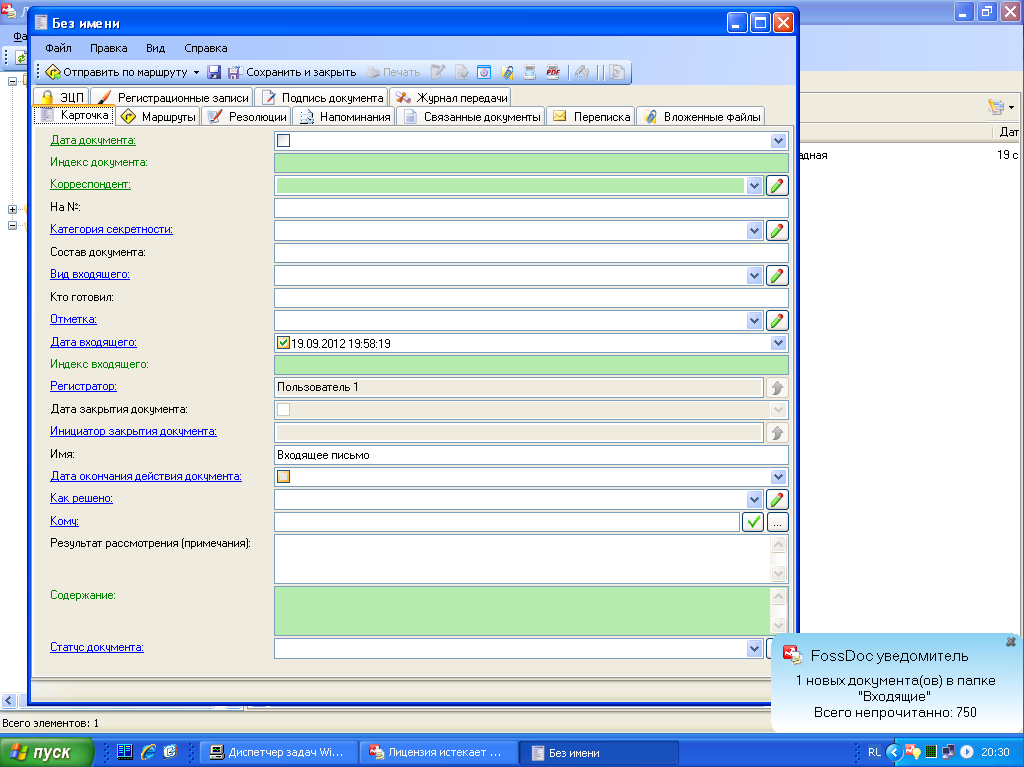Open the Правка menu
1024x767 pixels.
coord(108,48)
